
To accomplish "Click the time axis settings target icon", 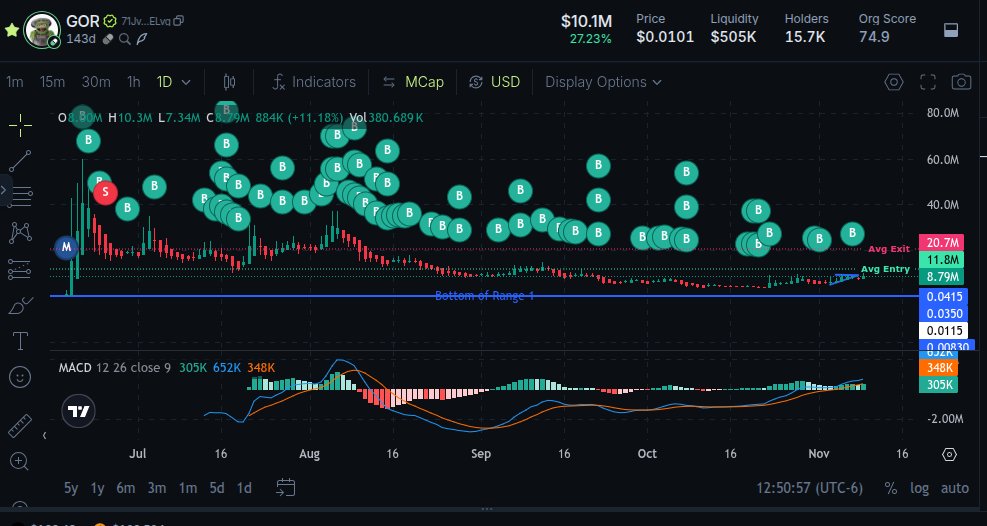I will pos(950,454).
